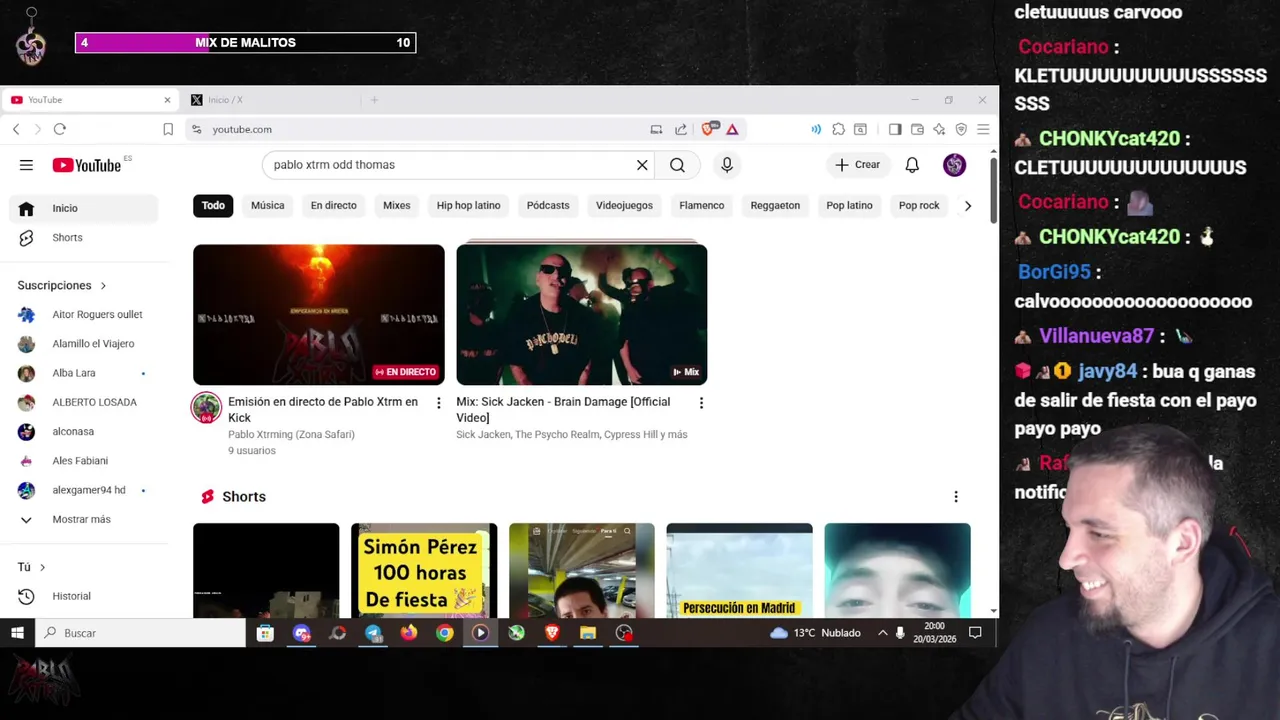This screenshot has width=1280, height=720.
Task: Choose the Hip hop latino chip
Action: click(x=468, y=205)
